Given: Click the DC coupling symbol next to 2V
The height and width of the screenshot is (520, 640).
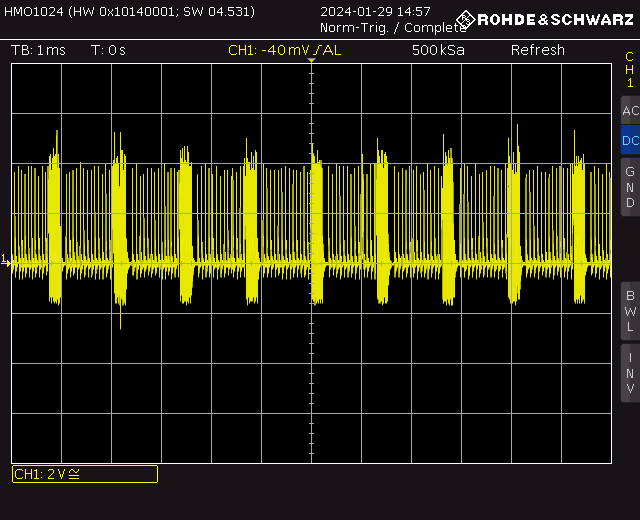Looking at the screenshot, I should [x=74, y=474].
